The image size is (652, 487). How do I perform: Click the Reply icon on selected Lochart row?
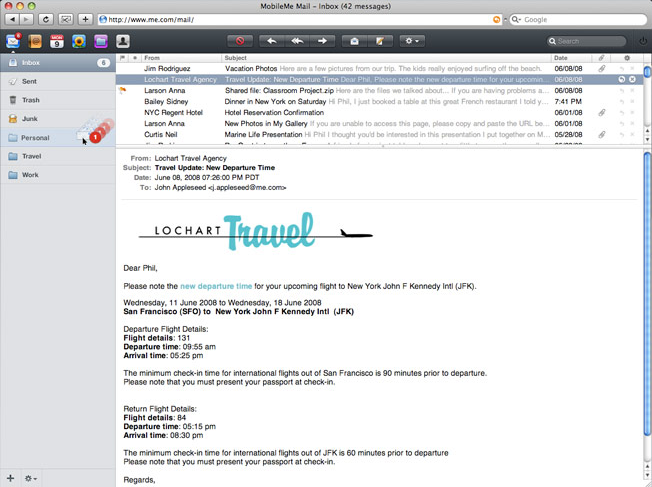coord(622,79)
